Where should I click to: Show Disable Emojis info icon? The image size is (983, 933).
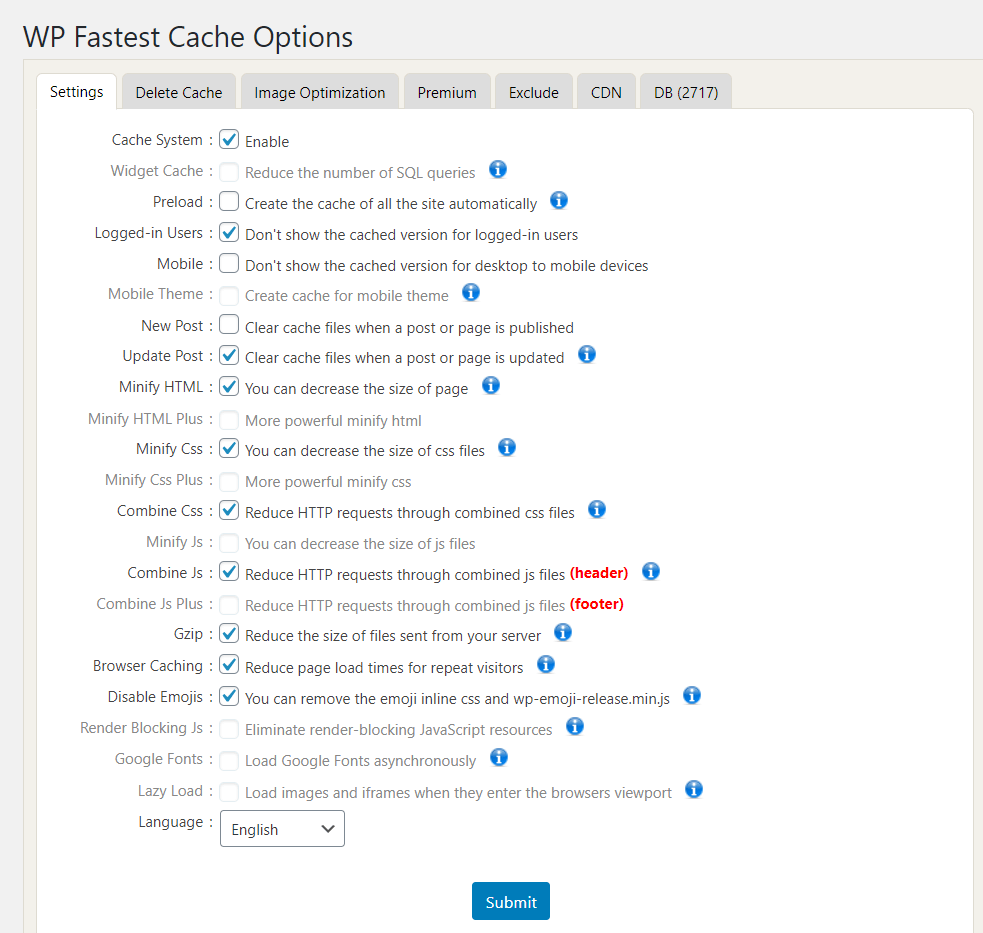coord(691,695)
